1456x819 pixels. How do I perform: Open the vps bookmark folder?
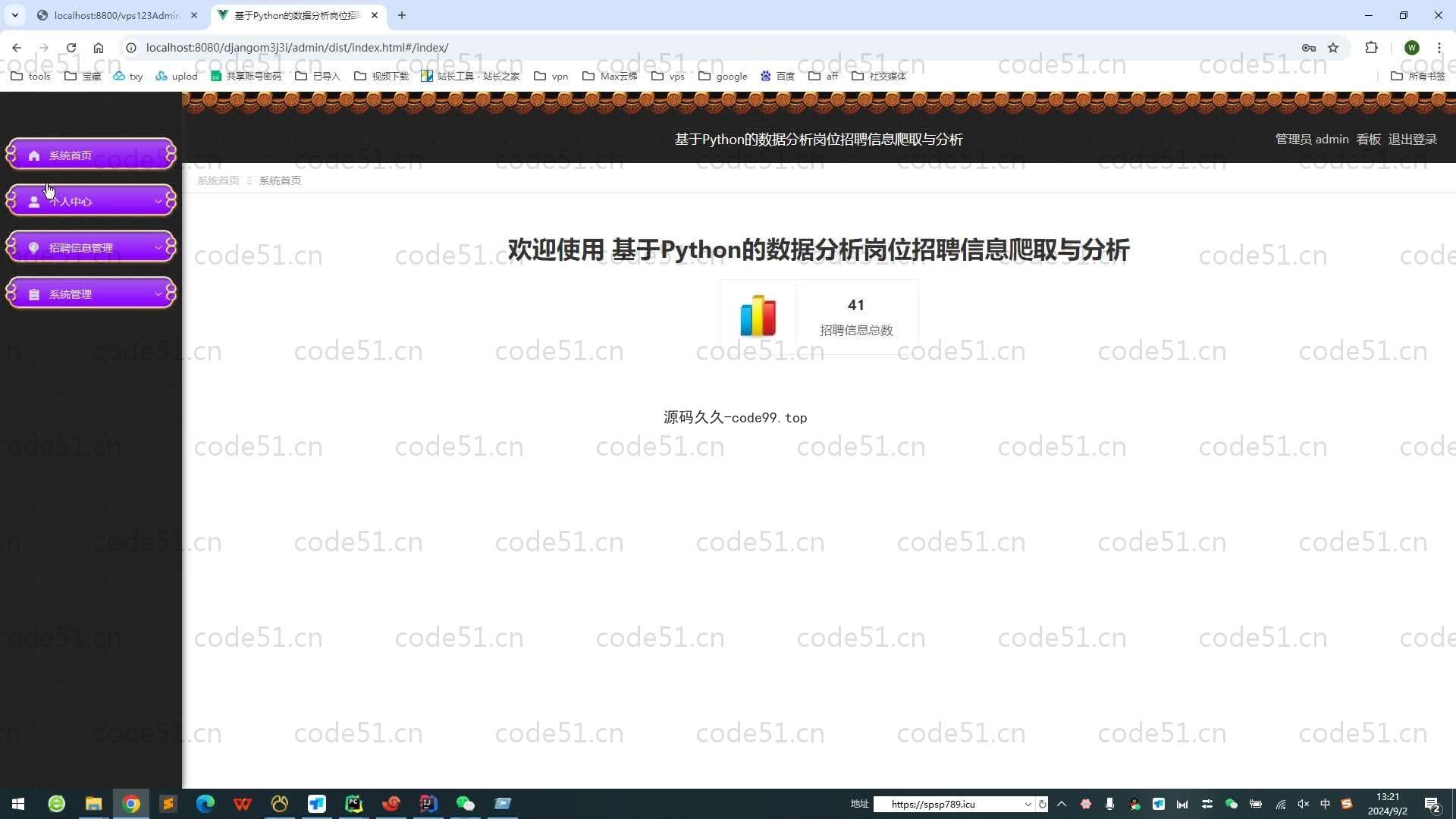668,76
